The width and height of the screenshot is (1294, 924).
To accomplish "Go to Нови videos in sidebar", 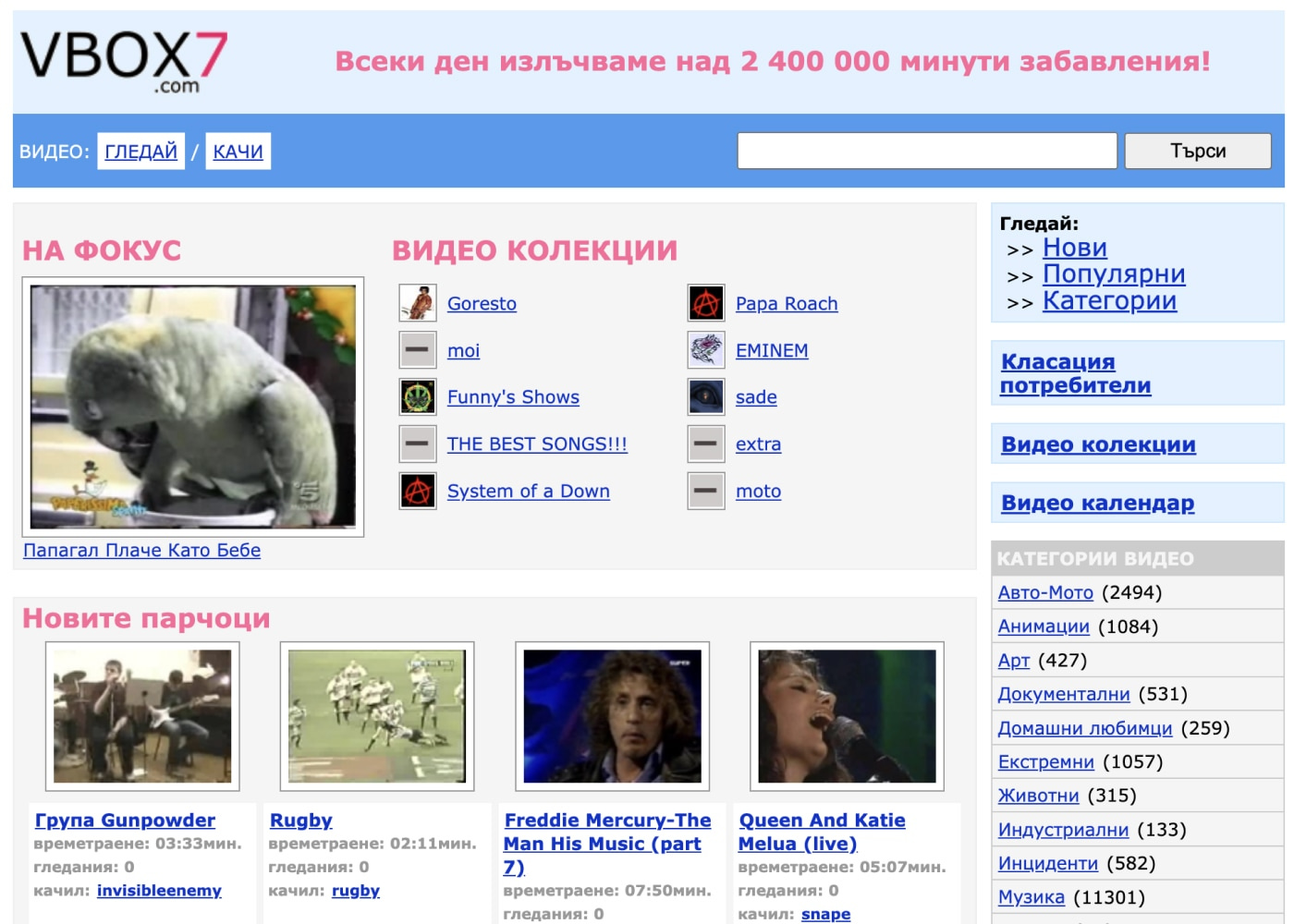I will pyautogui.click(x=1075, y=248).
